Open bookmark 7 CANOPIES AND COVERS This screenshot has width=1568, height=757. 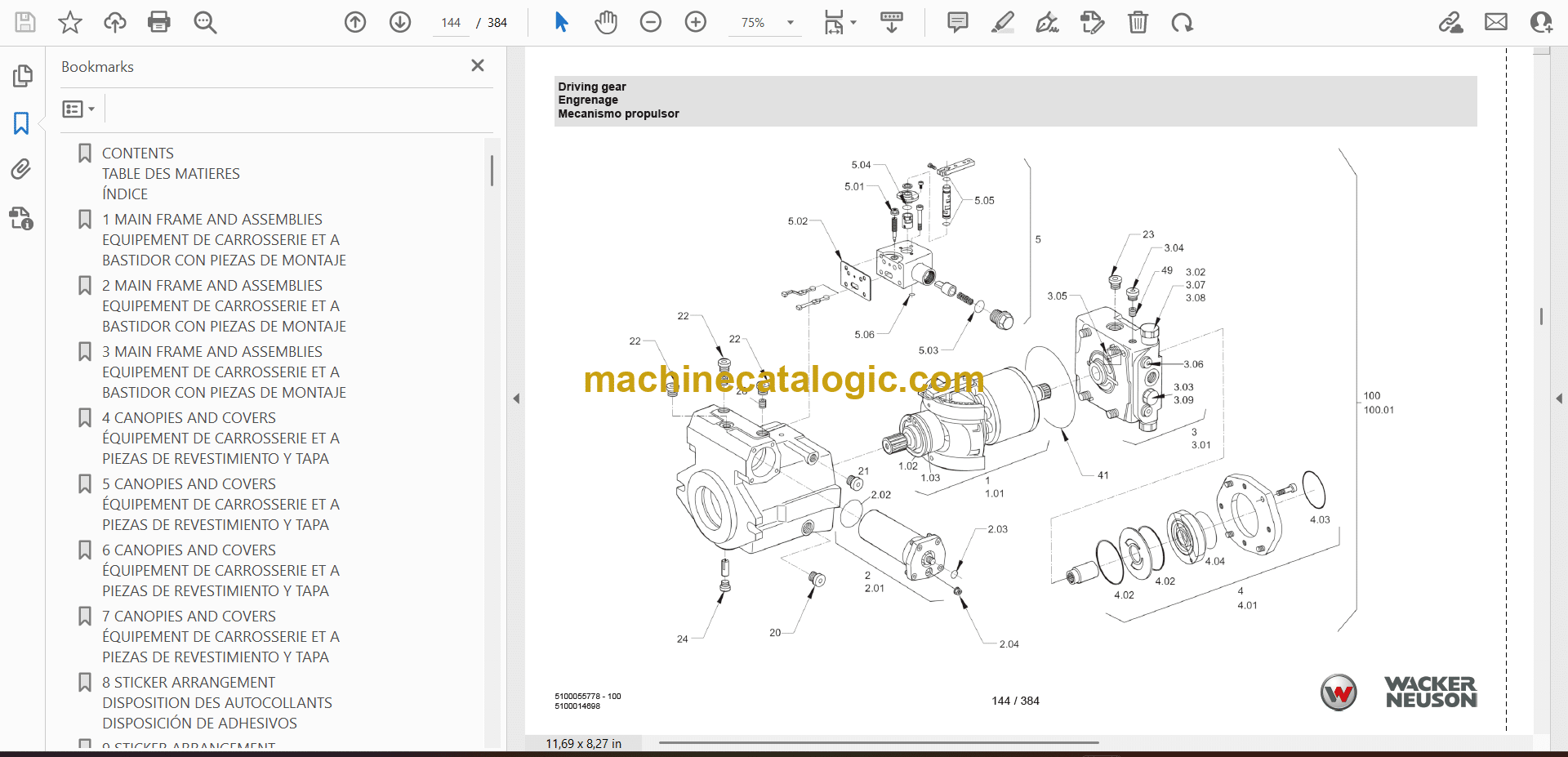point(189,616)
